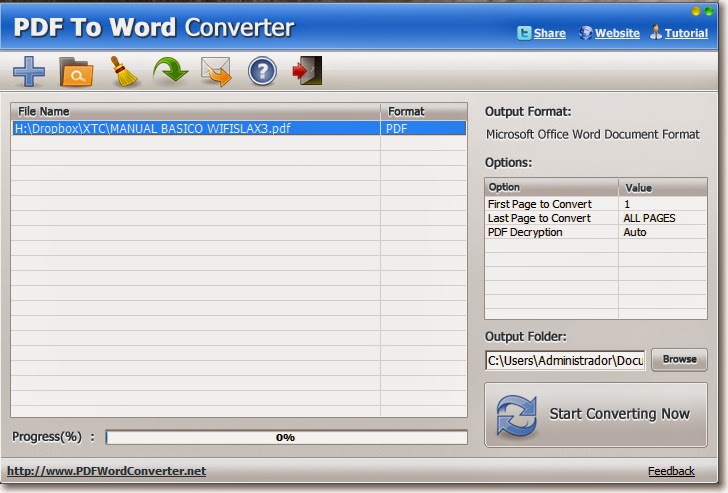728x493 pixels.
Task: Open the Website link
Action: [x=617, y=33]
